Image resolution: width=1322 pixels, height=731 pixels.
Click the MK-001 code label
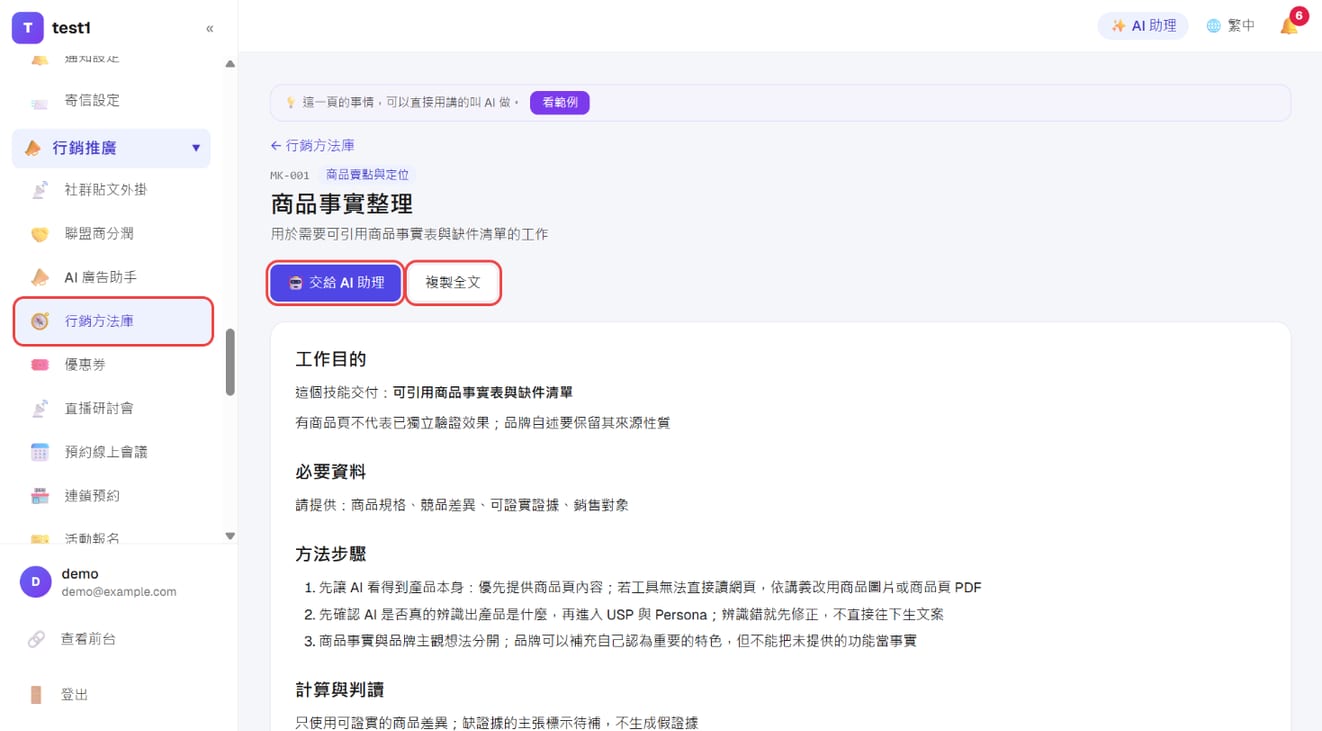[x=290, y=176]
